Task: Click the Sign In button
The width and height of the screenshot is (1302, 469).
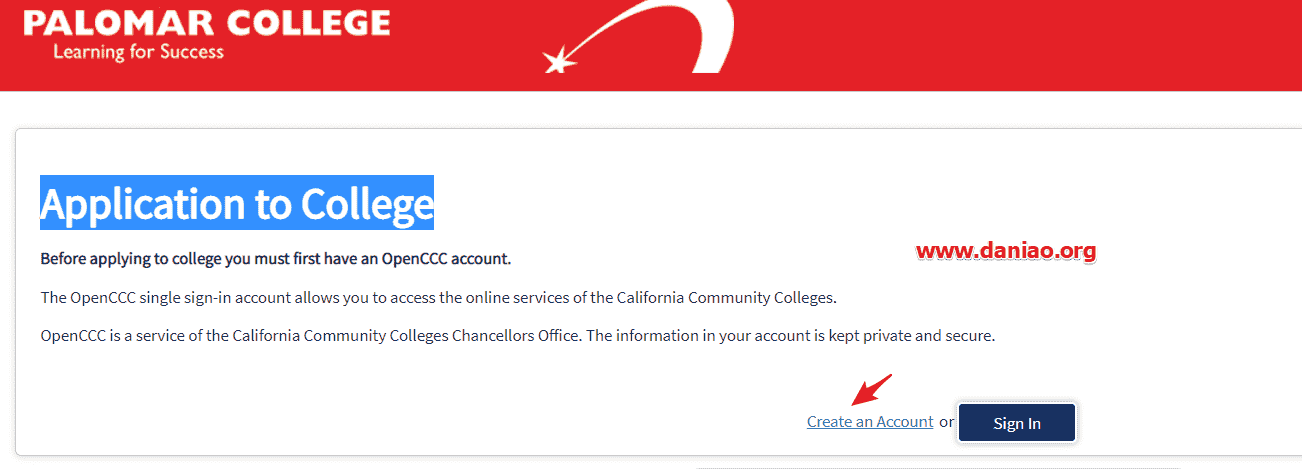Action: [1017, 423]
